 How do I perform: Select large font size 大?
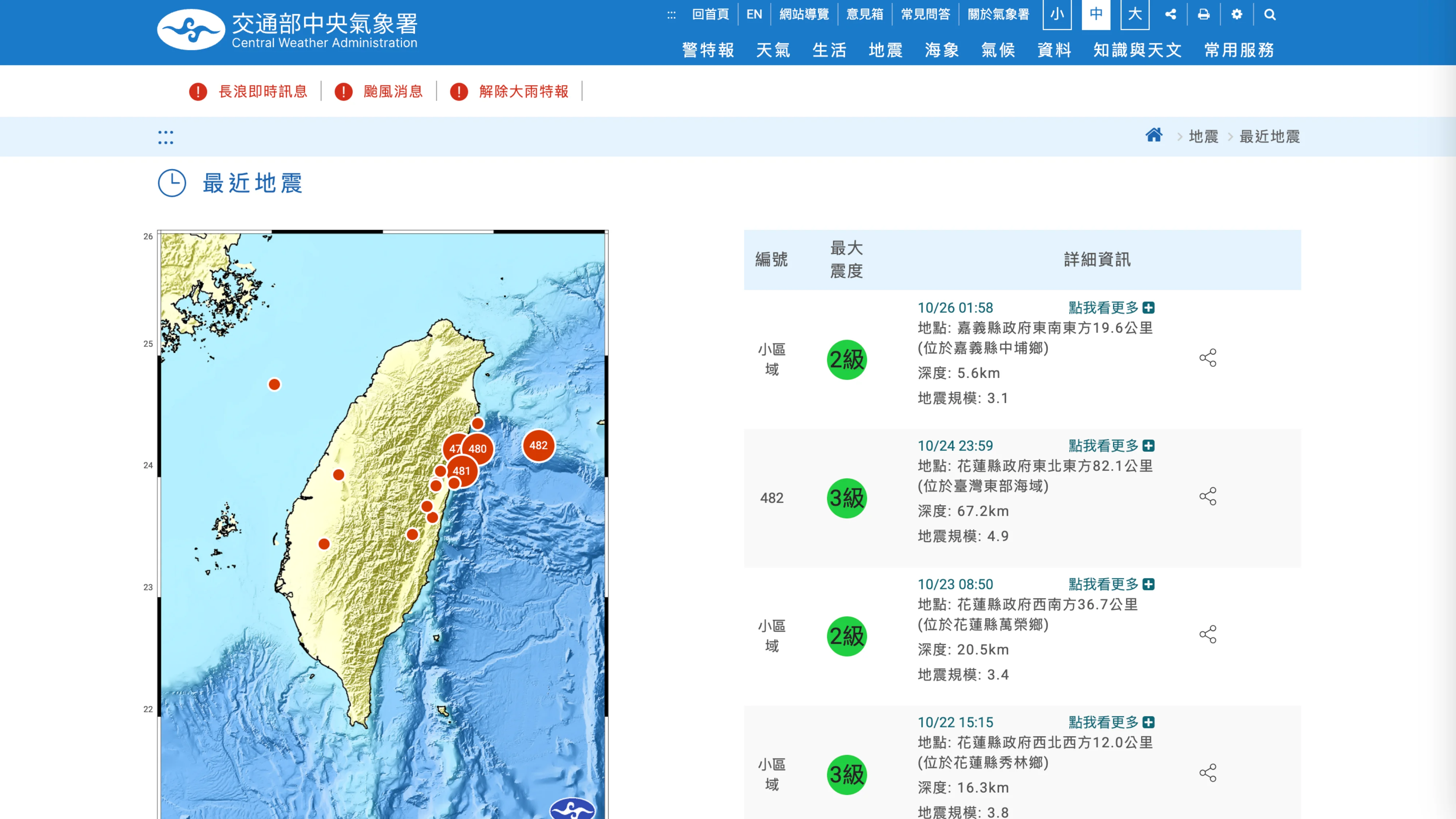(1135, 15)
